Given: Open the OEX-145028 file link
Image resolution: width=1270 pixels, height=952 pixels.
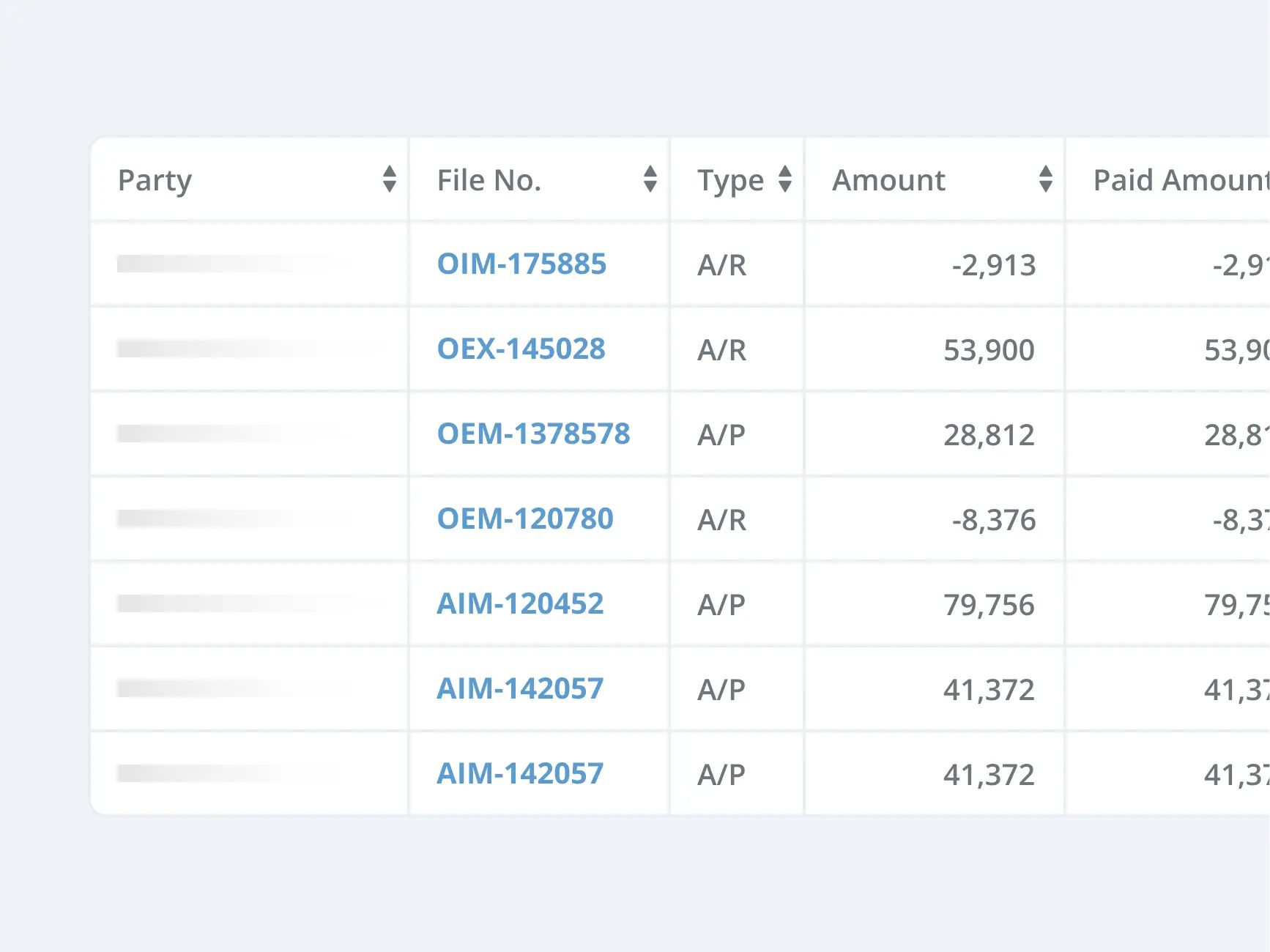Looking at the screenshot, I should click(x=521, y=349).
